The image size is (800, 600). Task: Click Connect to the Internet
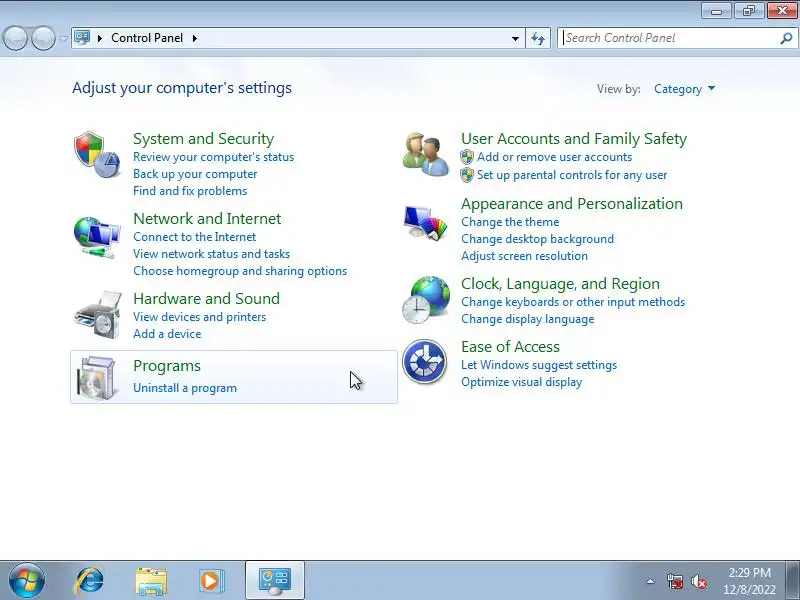194,237
